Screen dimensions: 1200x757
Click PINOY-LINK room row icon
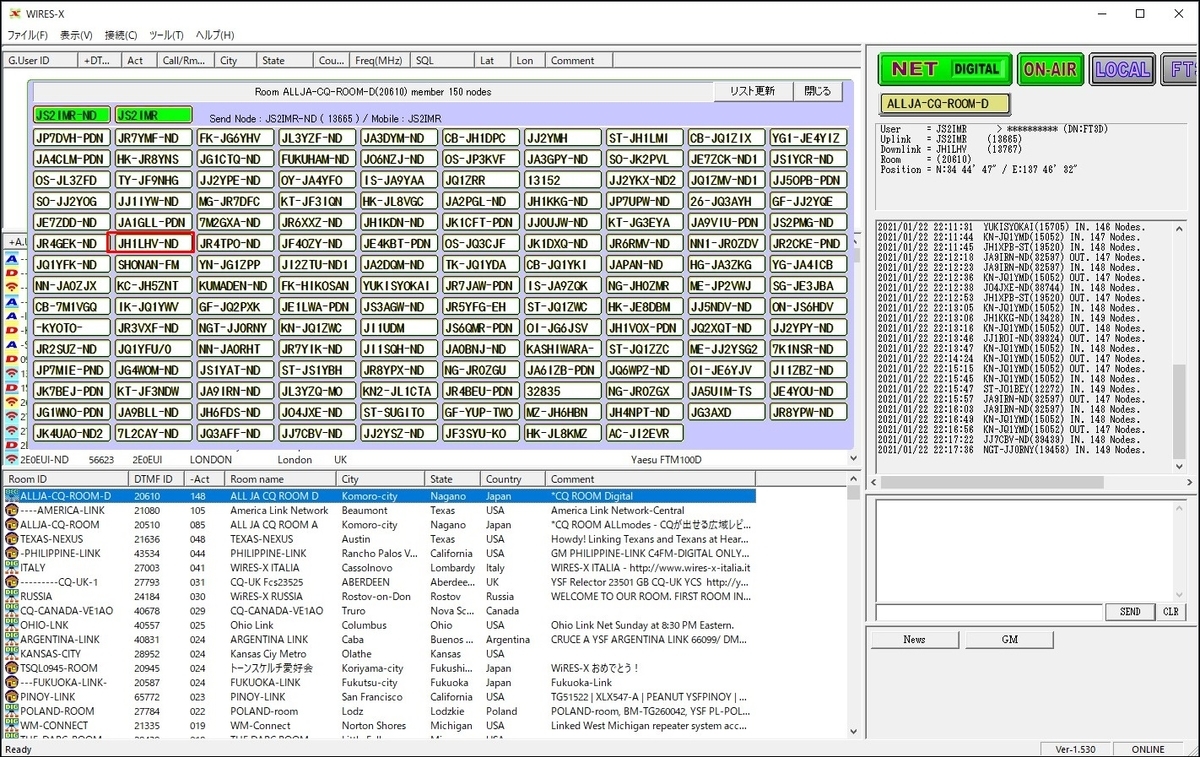click(11, 697)
